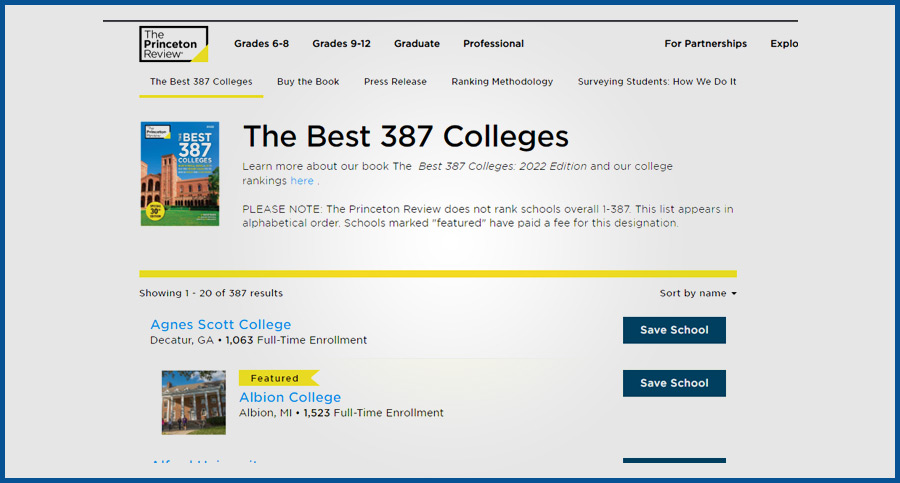Click the yellow Featured badge

coord(278,378)
